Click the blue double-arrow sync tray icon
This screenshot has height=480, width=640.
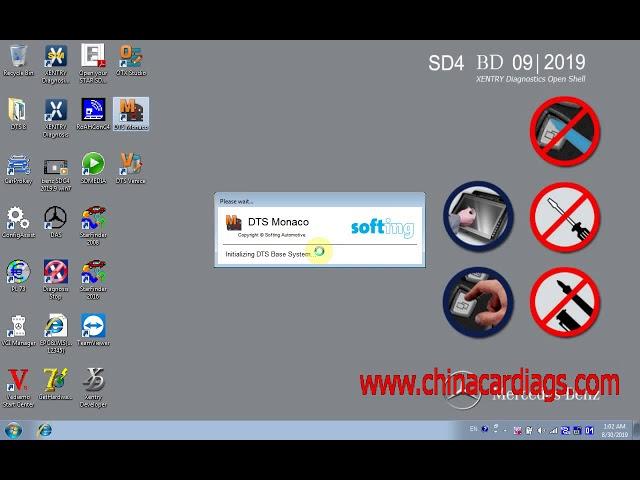pyautogui.click(x=565, y=430)
